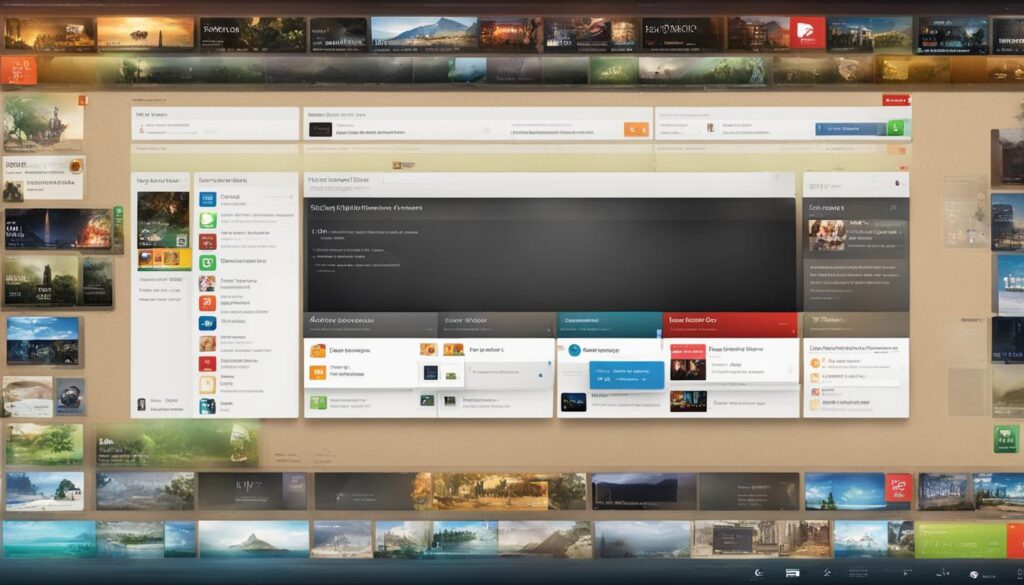Toggle the small blue marker on highlighted card row
This screenshot has width=1024, height=585.
(540, 375)
